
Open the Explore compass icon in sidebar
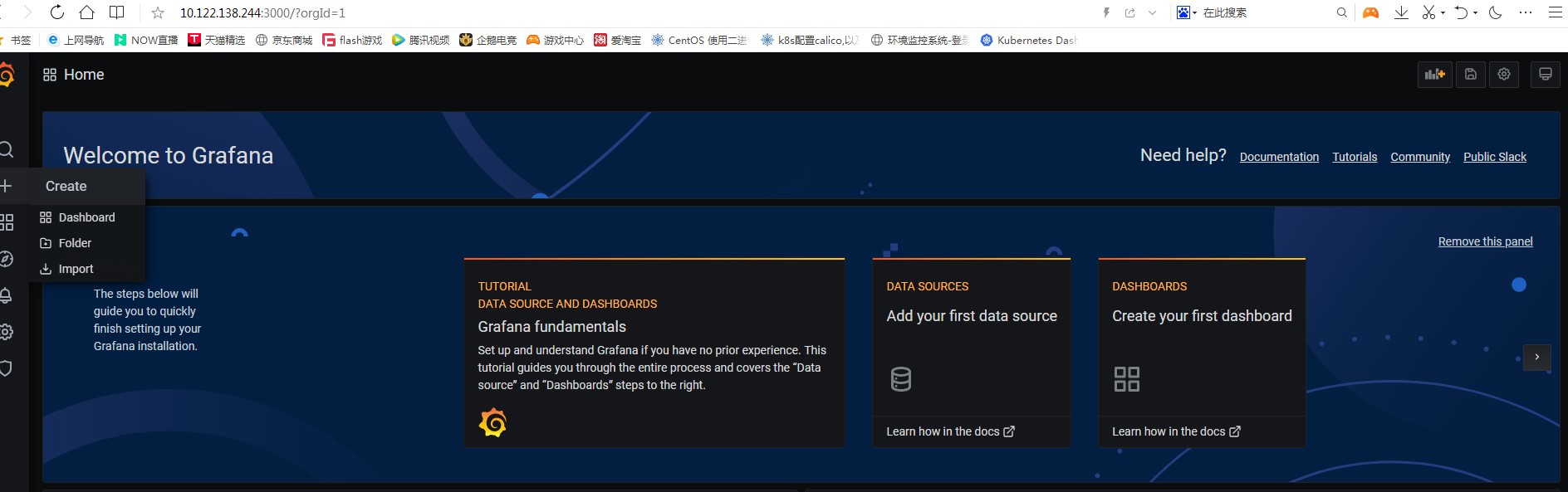click(6, 259)
